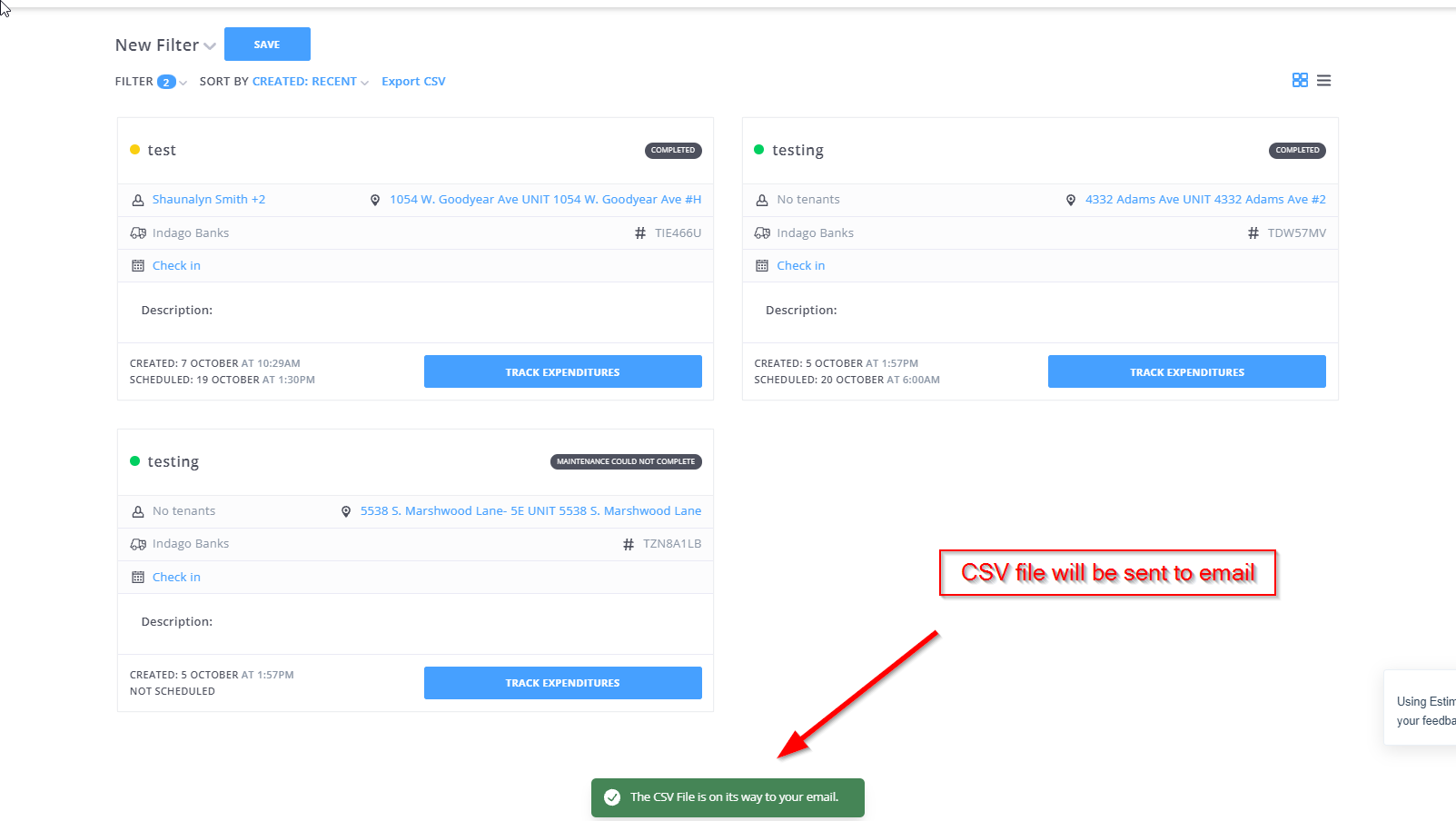Viewport: 1456px width, 821px height.
Task: Click MAINTENANCE COULD NOT COMPLETE status badge
Action: pyautogui.click(x=626, y=461)
